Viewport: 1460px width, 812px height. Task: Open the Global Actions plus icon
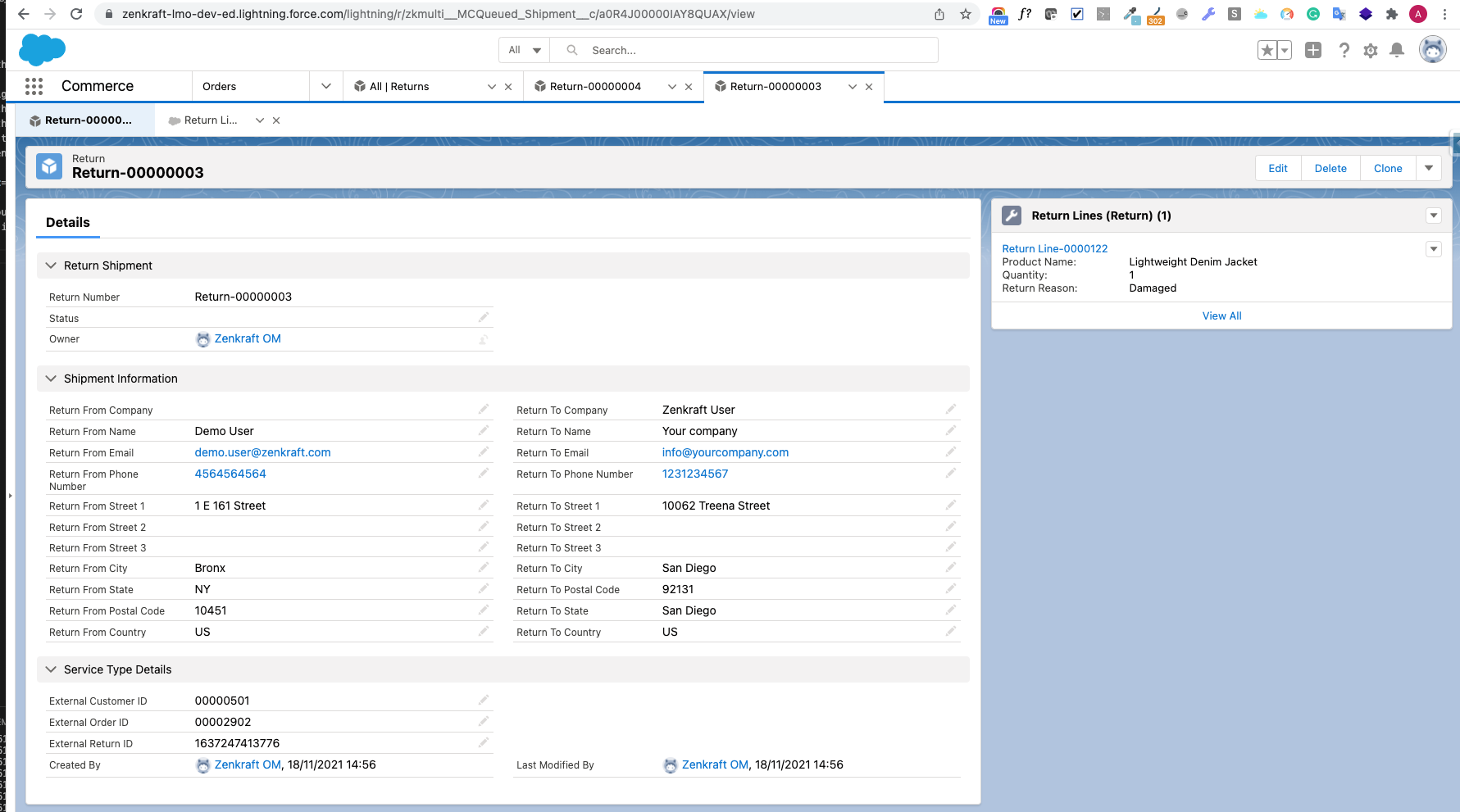[1313, 50]
